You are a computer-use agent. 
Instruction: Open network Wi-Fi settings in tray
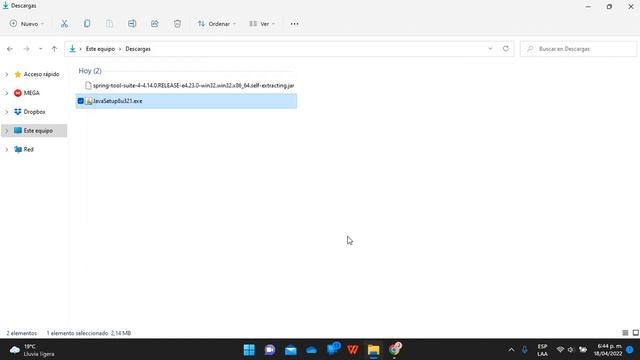pos(560,350)
